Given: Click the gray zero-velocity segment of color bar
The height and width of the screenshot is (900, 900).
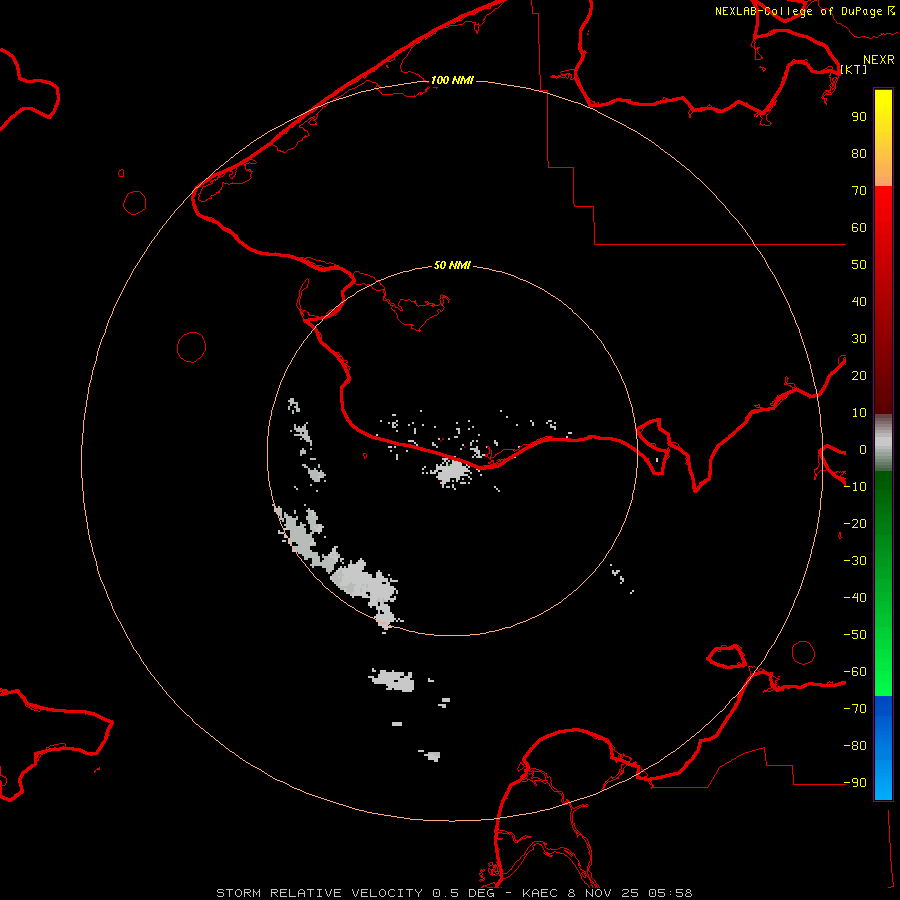Looking at the screenshot, I should pyautogui.click(x=883, y=443).
